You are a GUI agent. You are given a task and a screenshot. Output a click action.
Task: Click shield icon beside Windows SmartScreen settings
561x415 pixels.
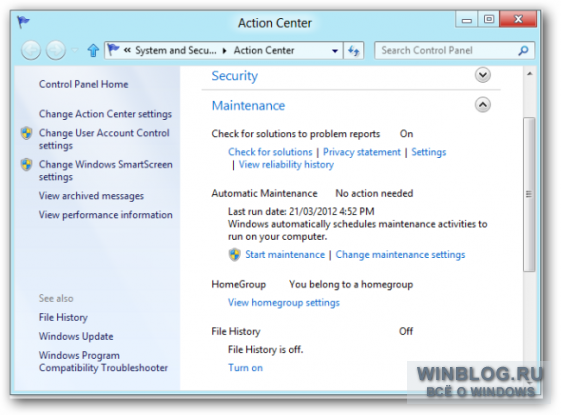[26, 165]
